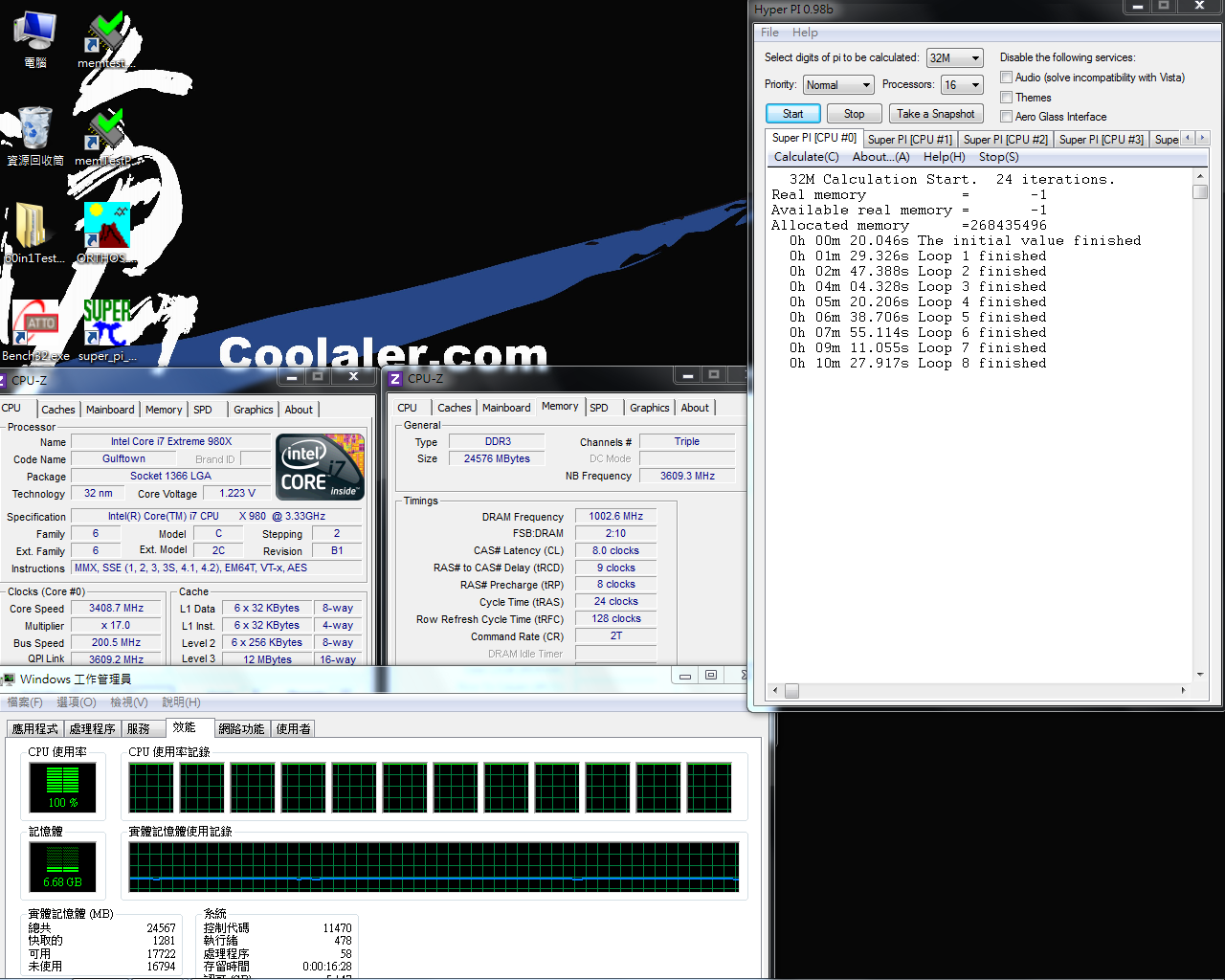Click the CPU usage 100 % meter
The width and height of the screenshot is (1225, 980).
(x=63, y=788)
